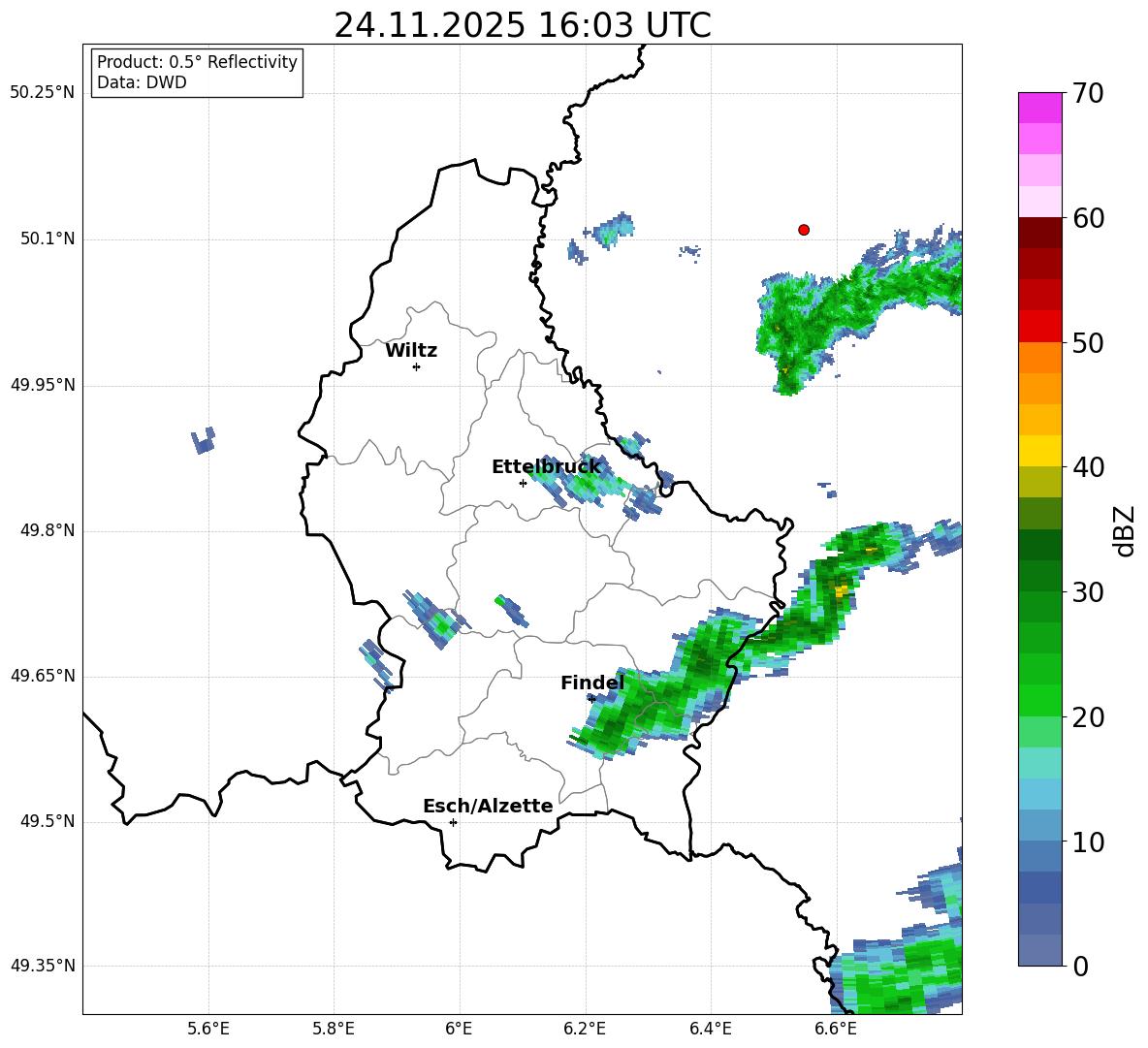Click the 49.8°N latitude label
The height and width of the screenshot is (1048, 1148).
pos(48,530)
